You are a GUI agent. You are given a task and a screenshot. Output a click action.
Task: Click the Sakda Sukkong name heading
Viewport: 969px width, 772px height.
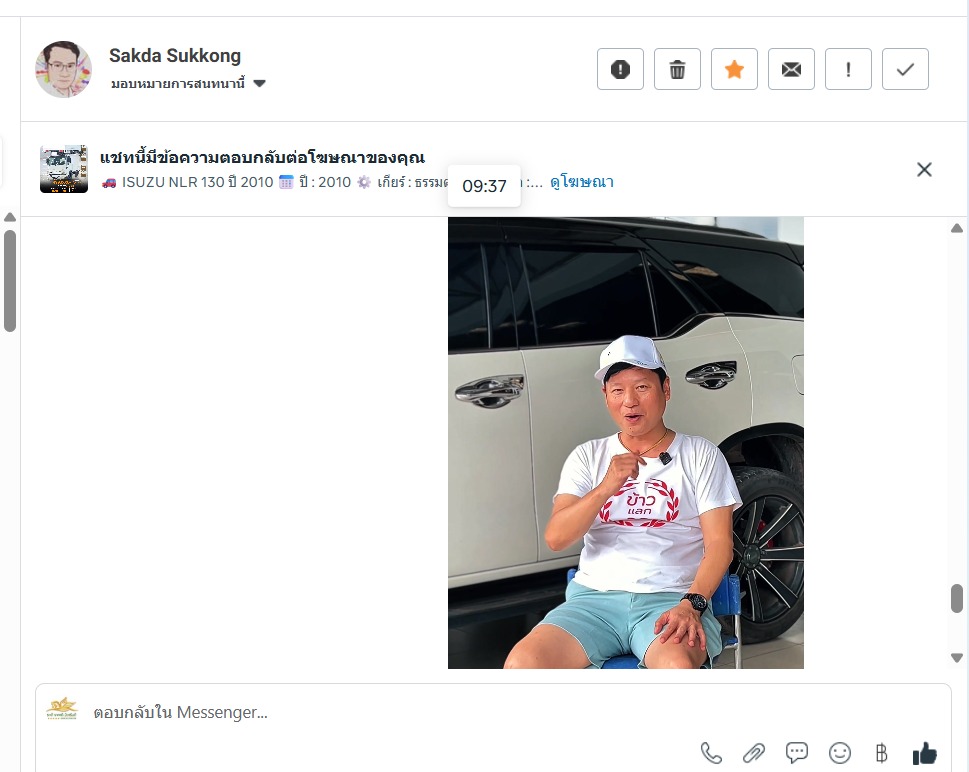(175, 56)
